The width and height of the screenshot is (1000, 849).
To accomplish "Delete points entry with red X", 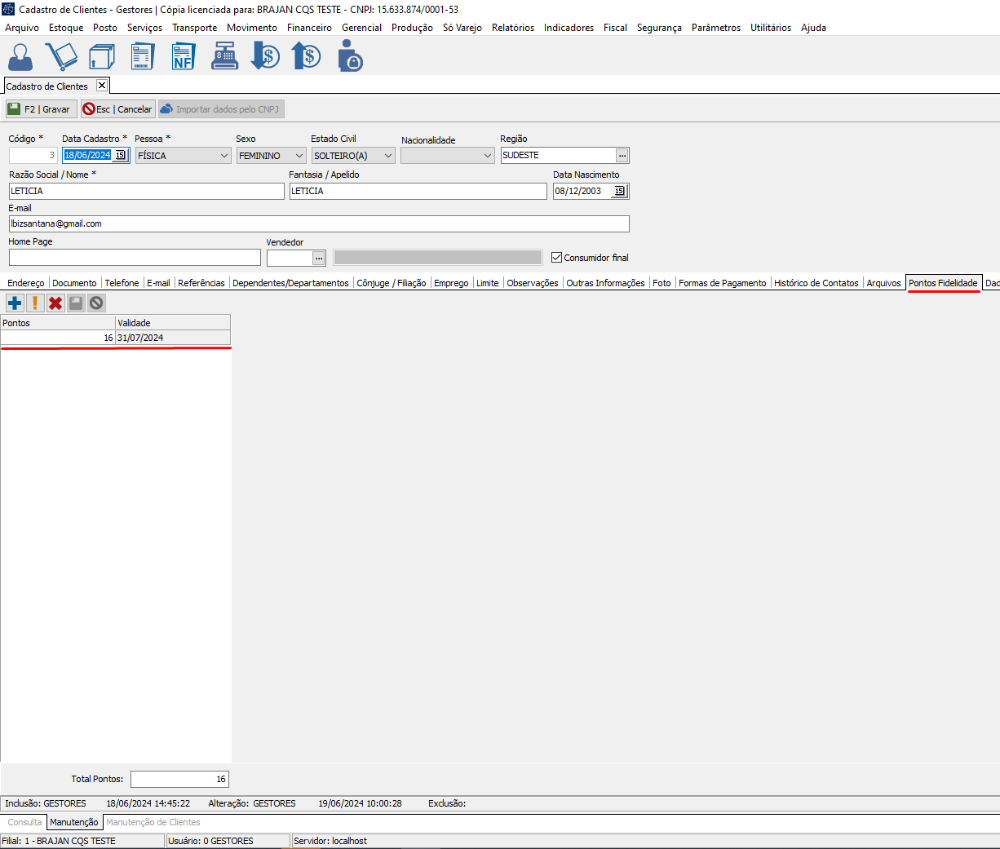I will click(55, 303).
